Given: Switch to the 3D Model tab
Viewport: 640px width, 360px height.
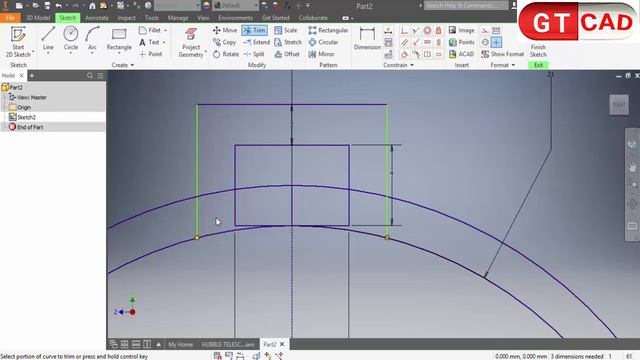Looking at the screenshot, I should pos(38,18).
